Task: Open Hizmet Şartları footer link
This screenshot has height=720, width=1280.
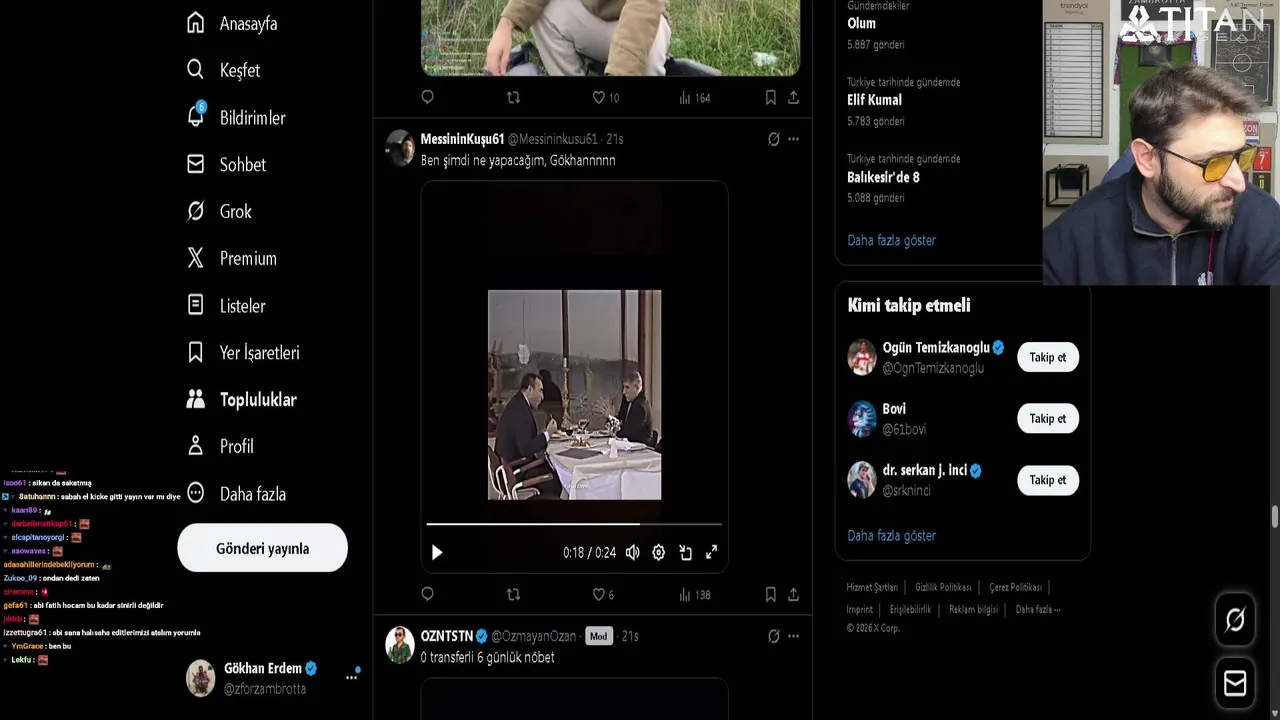Action: (872, 587)
